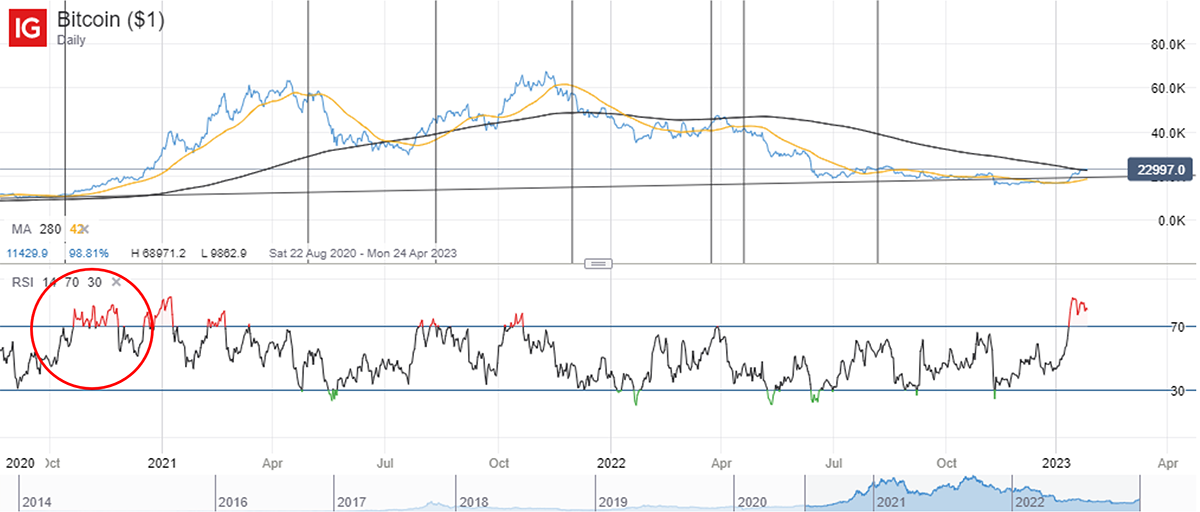Click the 98.81% change value
This screenshot has height=512, width=1200.
click(89, 254)
